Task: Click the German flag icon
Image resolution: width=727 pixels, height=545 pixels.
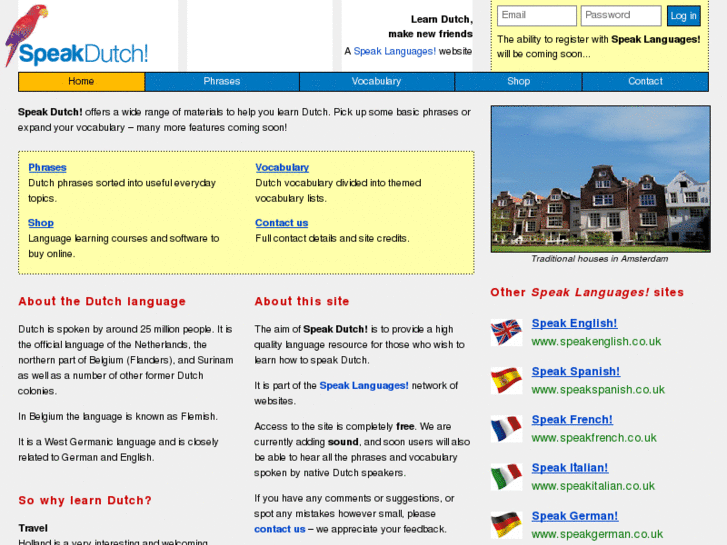Action: click(x=506, y=525)
